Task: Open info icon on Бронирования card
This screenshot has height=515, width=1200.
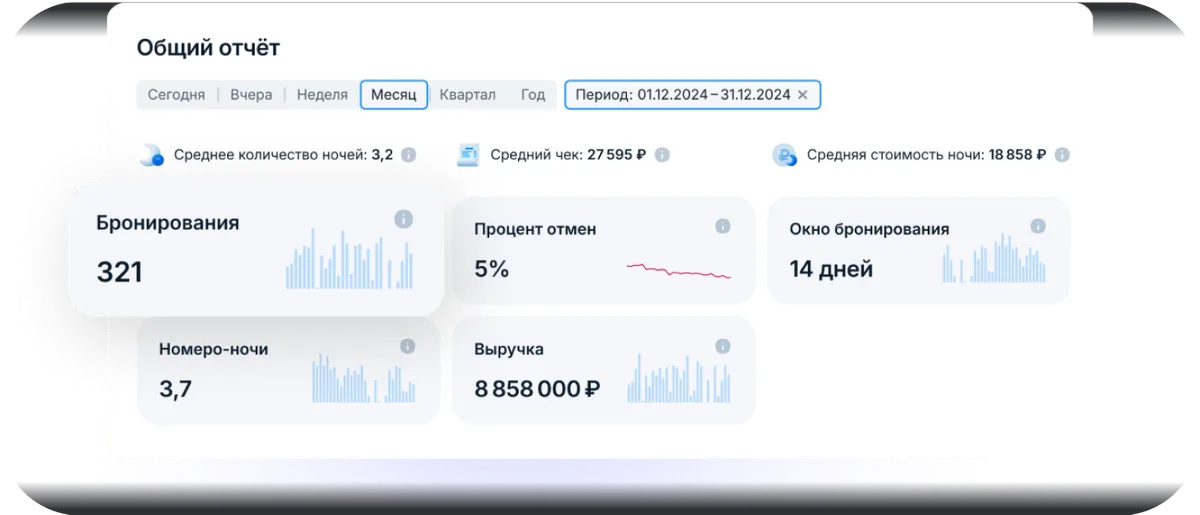Action: tap(403, 219)
